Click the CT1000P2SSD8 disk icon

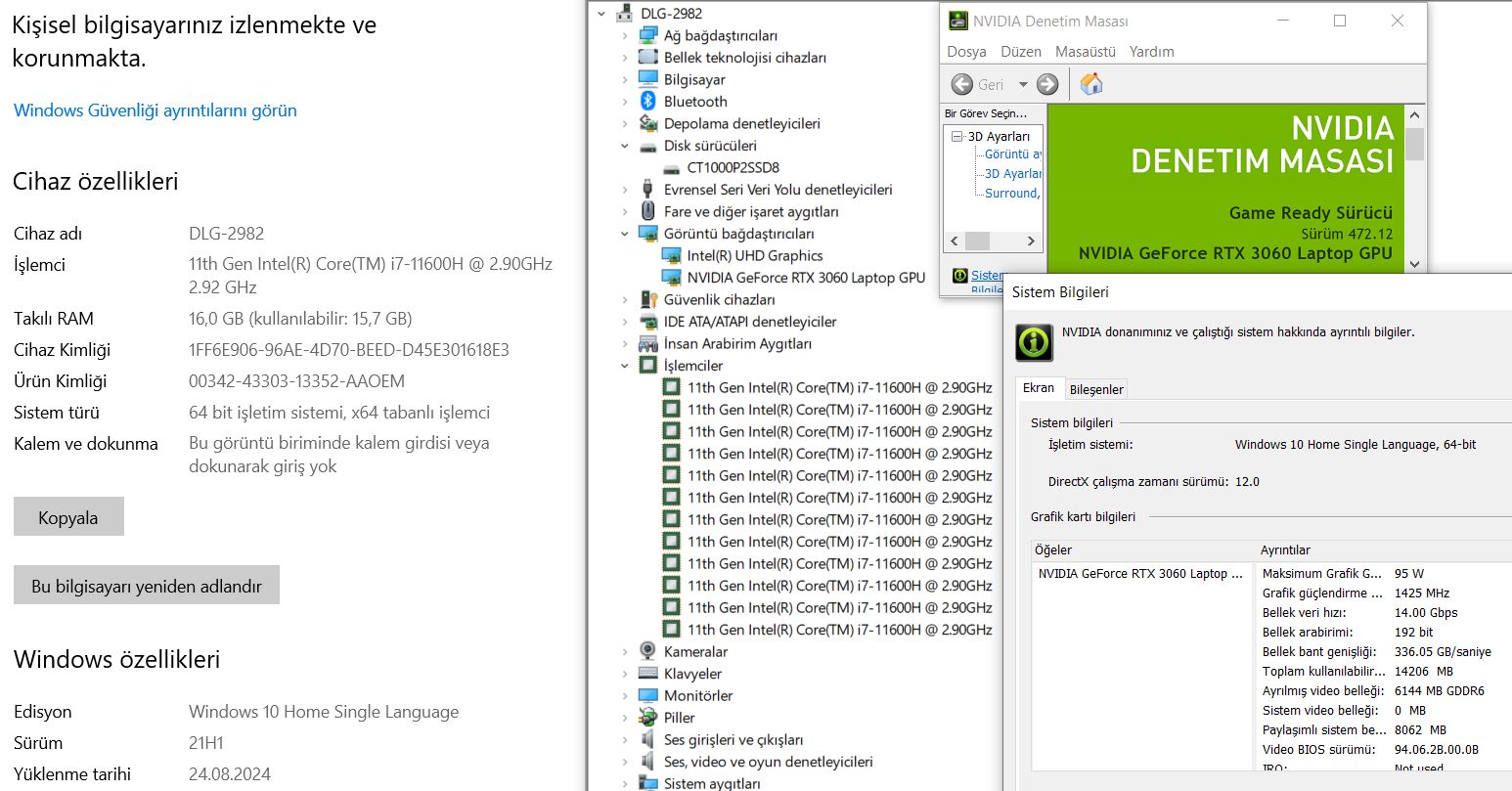point(671,167)
